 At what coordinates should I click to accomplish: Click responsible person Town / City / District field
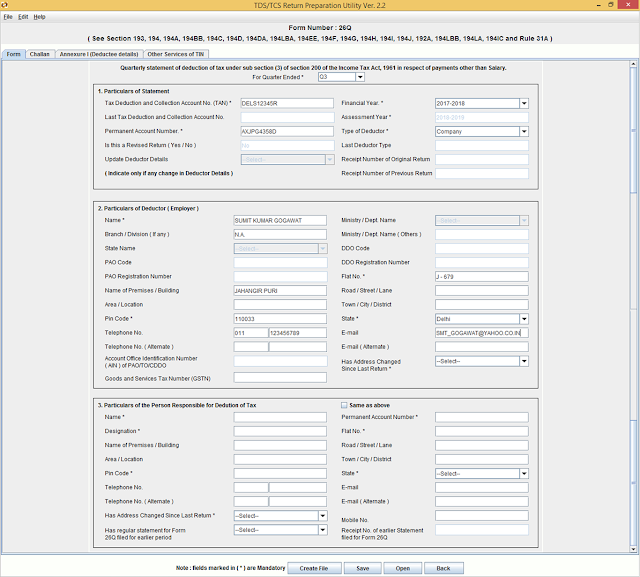click(482, 459)
